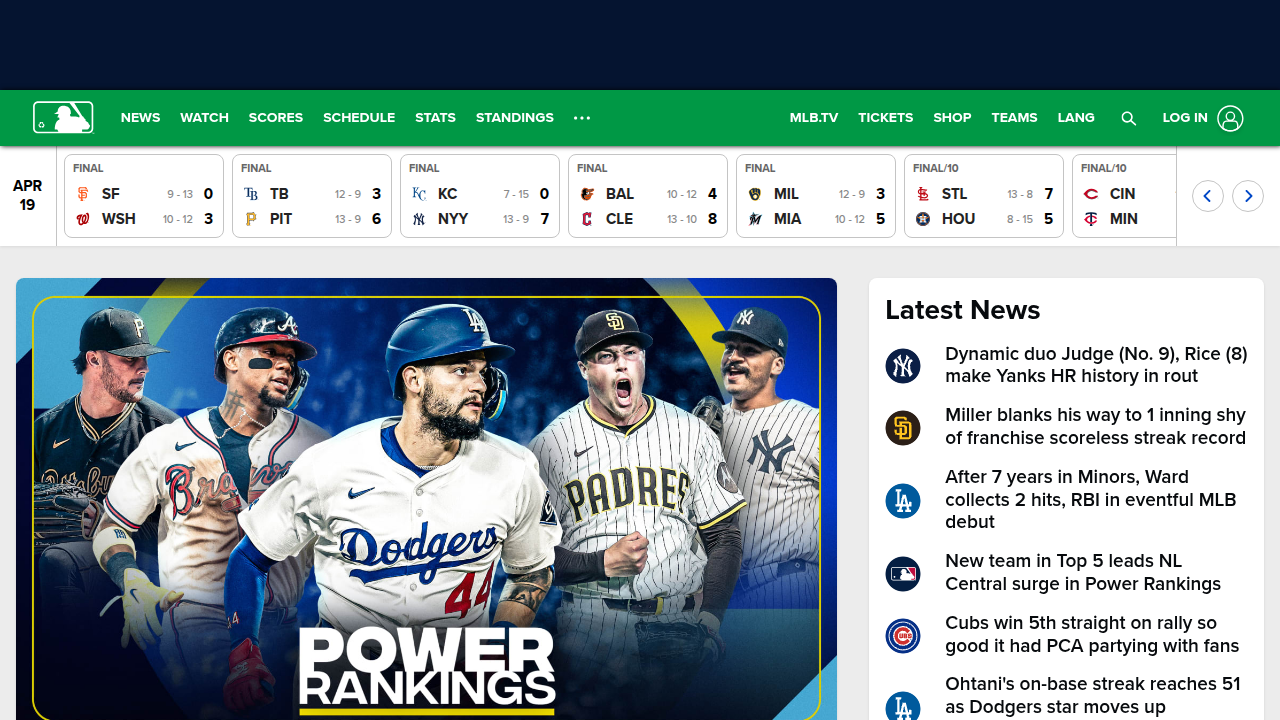
Task: Select the Padres icon next to Miller headline
Action: [903, 427]
